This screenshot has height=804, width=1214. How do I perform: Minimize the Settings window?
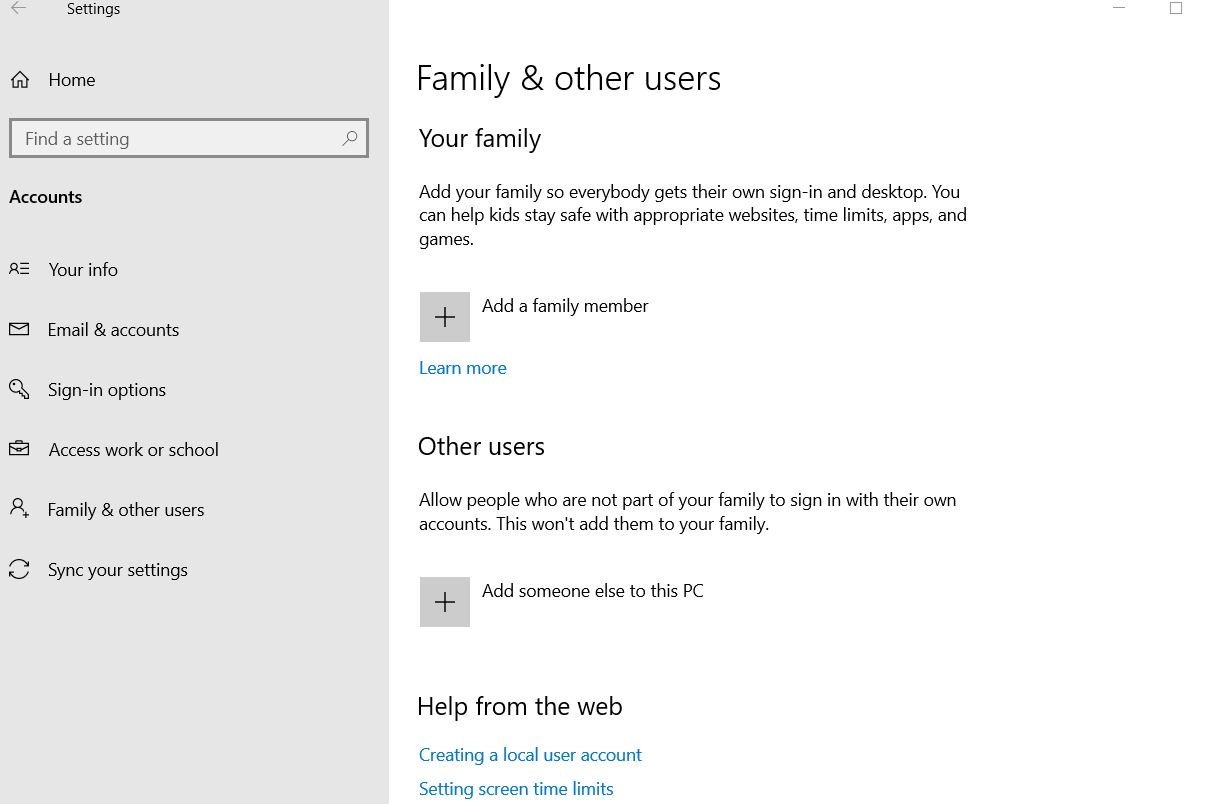click(x=1119, y=8)
